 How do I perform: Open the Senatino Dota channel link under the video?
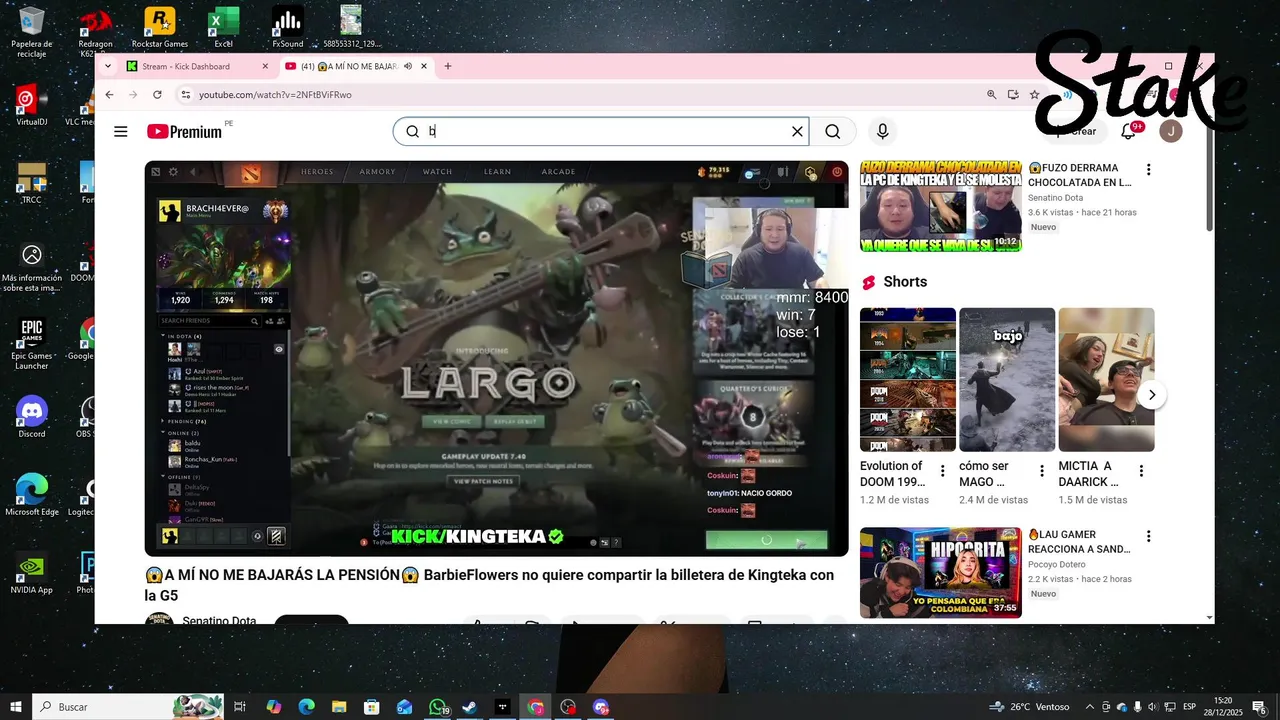(x=219, y=621)
